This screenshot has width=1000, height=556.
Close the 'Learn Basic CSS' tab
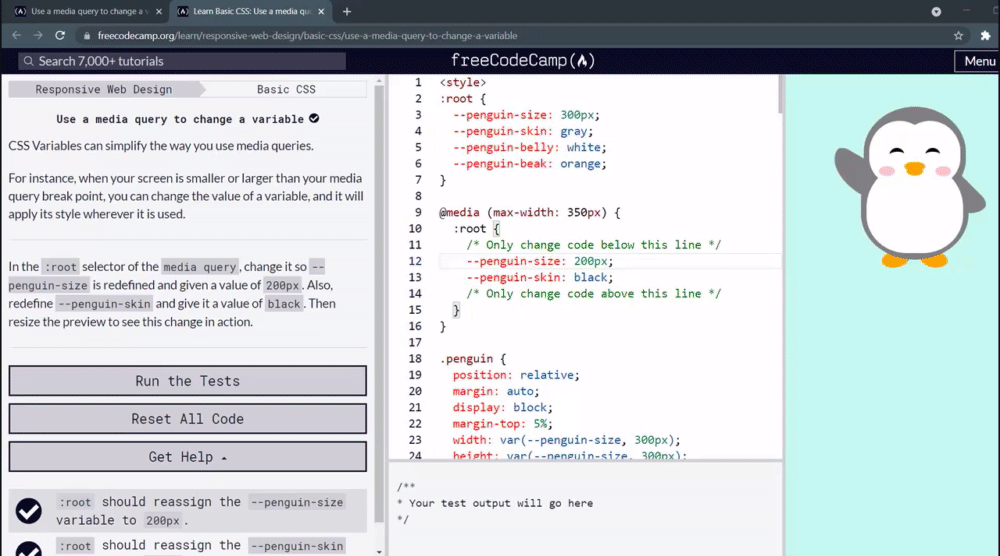pyautogui.click(x=321, y=11)
